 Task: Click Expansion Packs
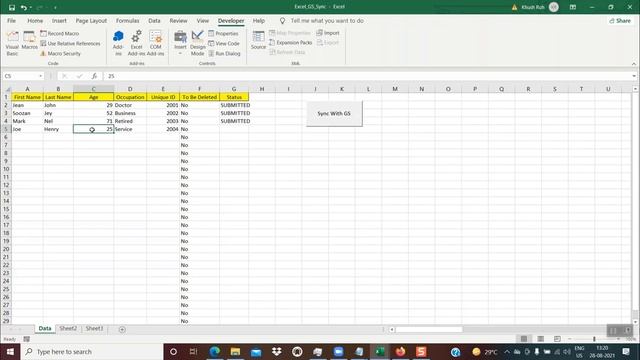290,42
